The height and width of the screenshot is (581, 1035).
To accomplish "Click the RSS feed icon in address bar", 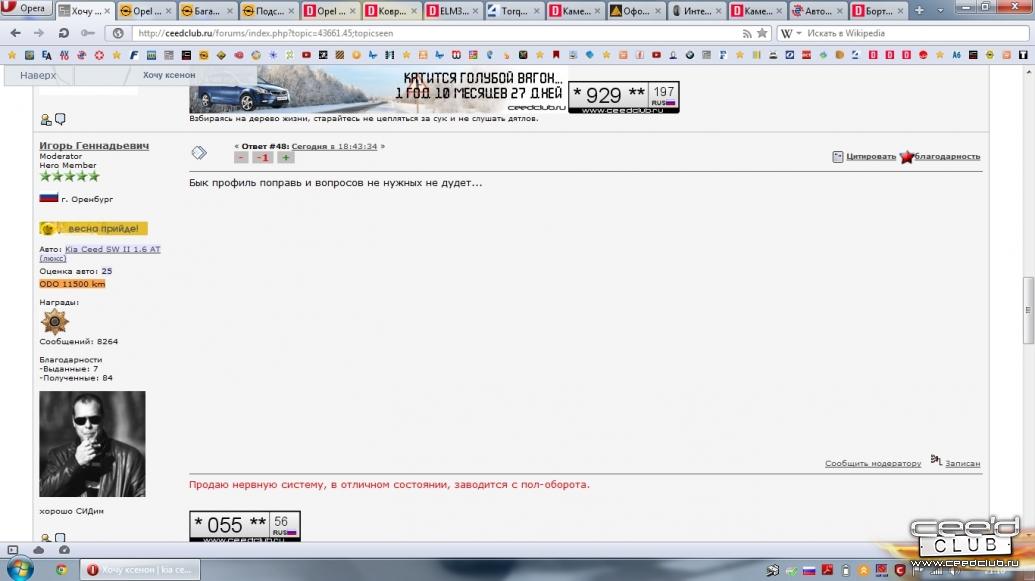I will point(747,34).
